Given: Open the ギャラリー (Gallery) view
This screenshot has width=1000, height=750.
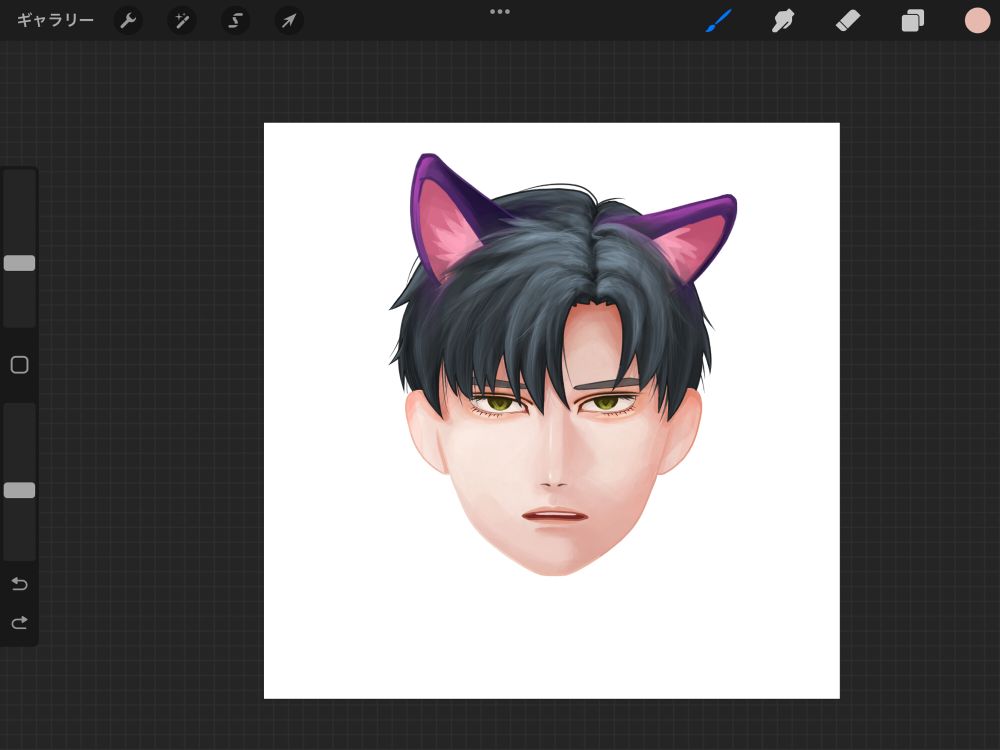Looking at the screenshot, I should tap(55, 20).
